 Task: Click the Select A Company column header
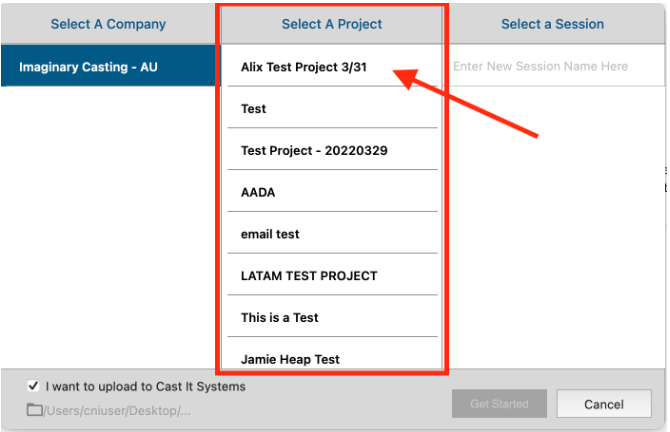[x=108, y=24]
